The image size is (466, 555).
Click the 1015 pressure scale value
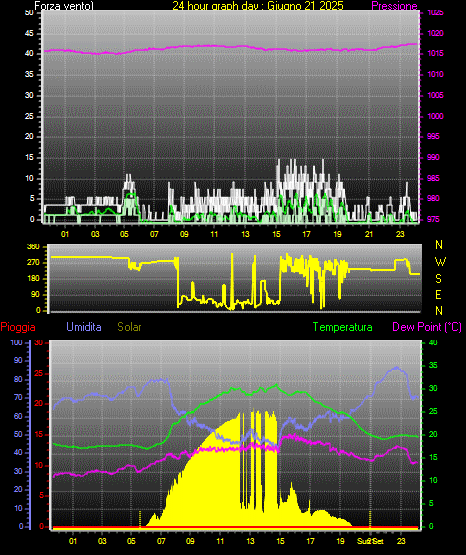[x=435, y=53]
